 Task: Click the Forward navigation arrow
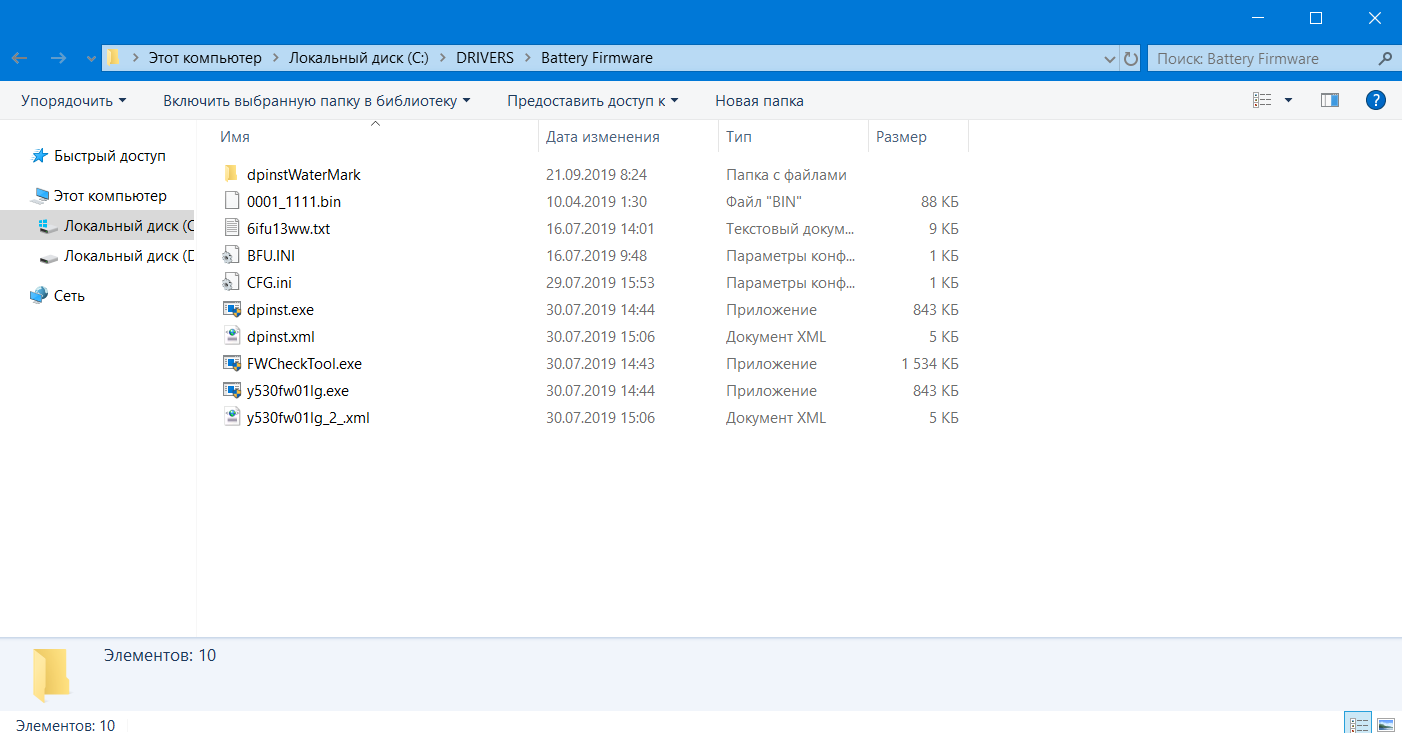[x=58, y=58]
